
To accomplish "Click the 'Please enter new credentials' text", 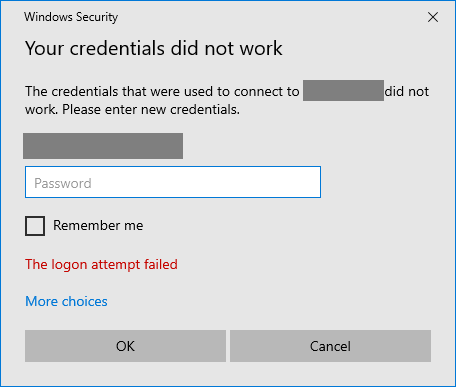I will 151,110.
